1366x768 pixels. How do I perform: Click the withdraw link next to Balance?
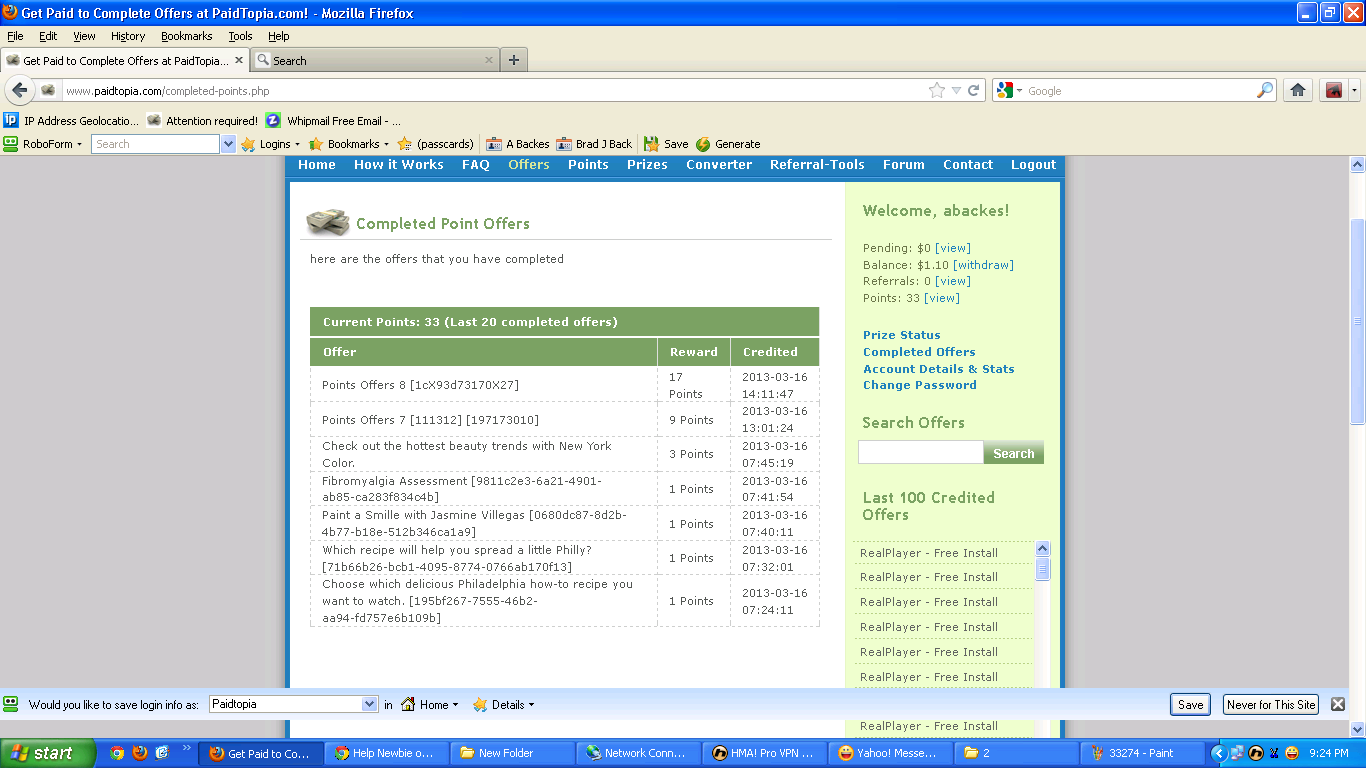point(983,265)
